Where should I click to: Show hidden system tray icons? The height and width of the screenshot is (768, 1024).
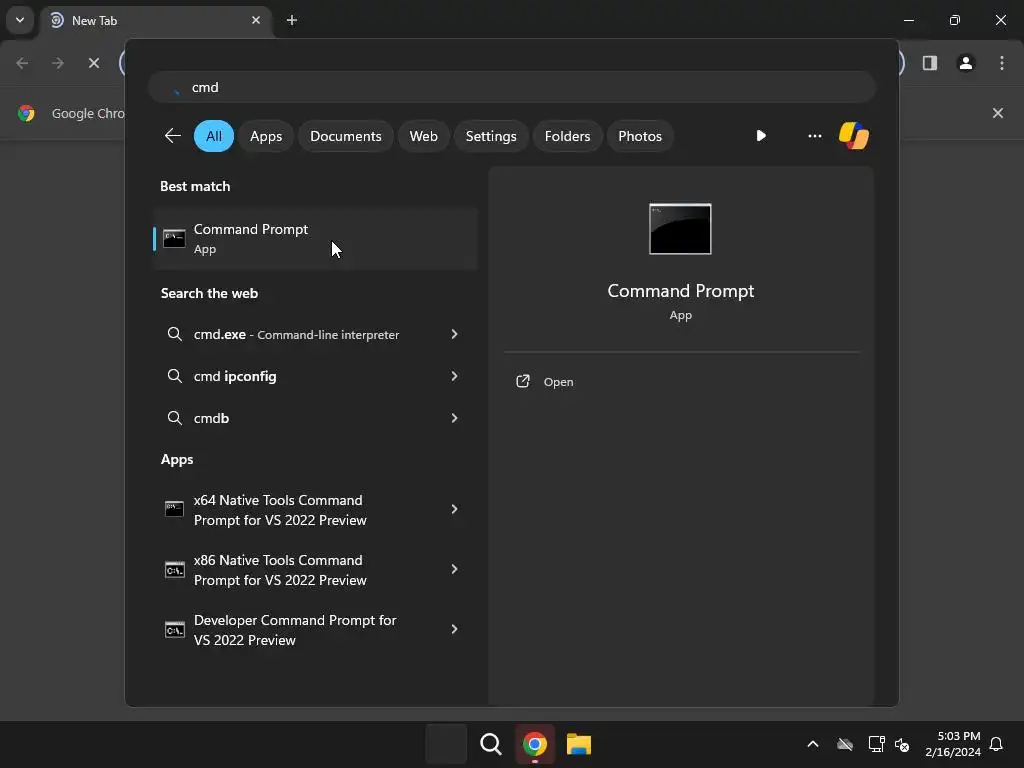click(813, 744)
